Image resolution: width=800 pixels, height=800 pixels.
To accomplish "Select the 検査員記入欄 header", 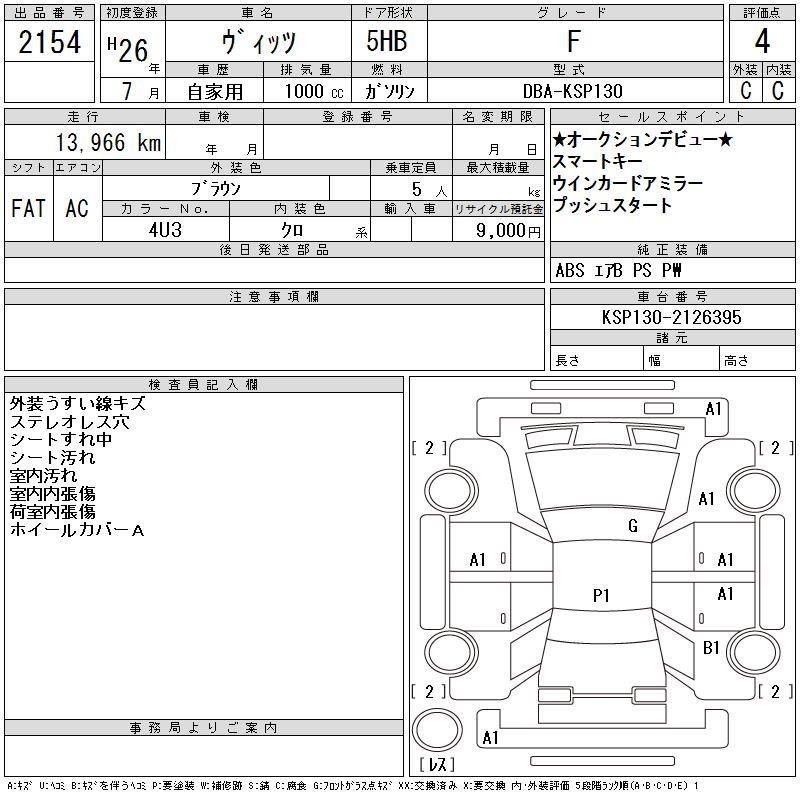I will tap(204, 385).
